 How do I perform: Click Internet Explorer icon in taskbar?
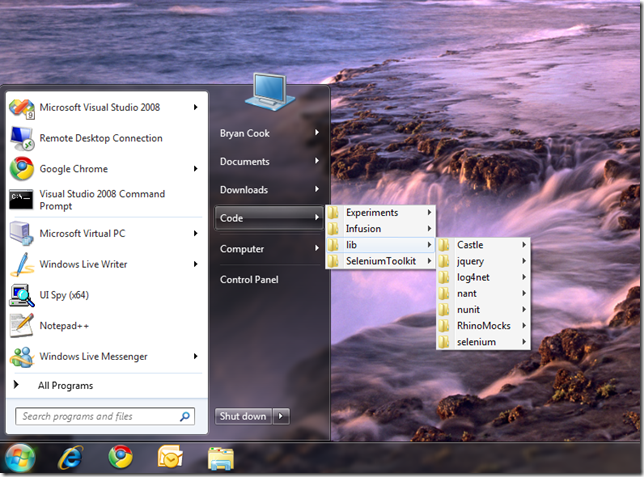[x=71, y=457]
